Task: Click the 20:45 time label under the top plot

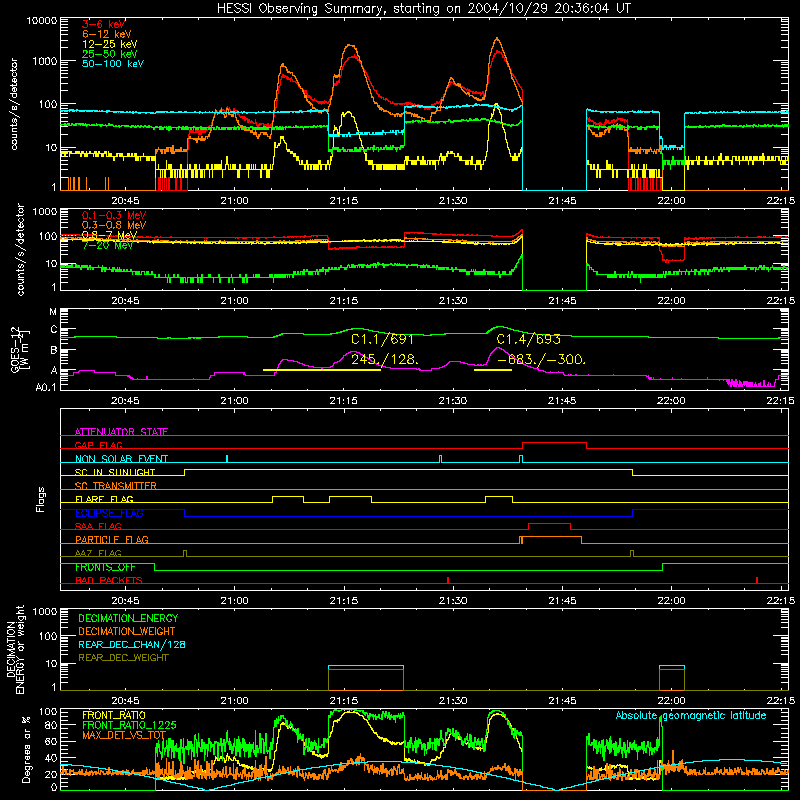Action: coord(125,201)
